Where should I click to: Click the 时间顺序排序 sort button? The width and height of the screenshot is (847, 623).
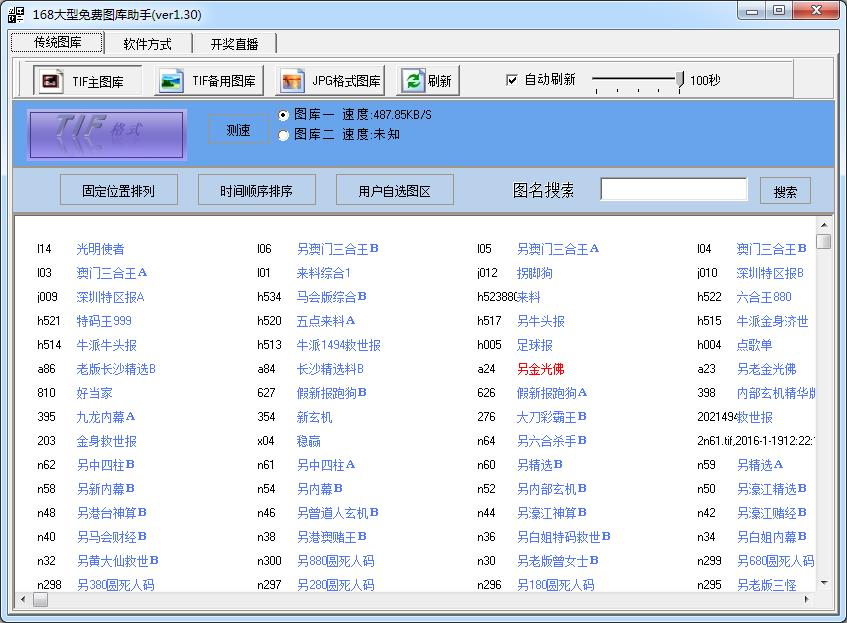pyautogui.click(x=257, y=189)
